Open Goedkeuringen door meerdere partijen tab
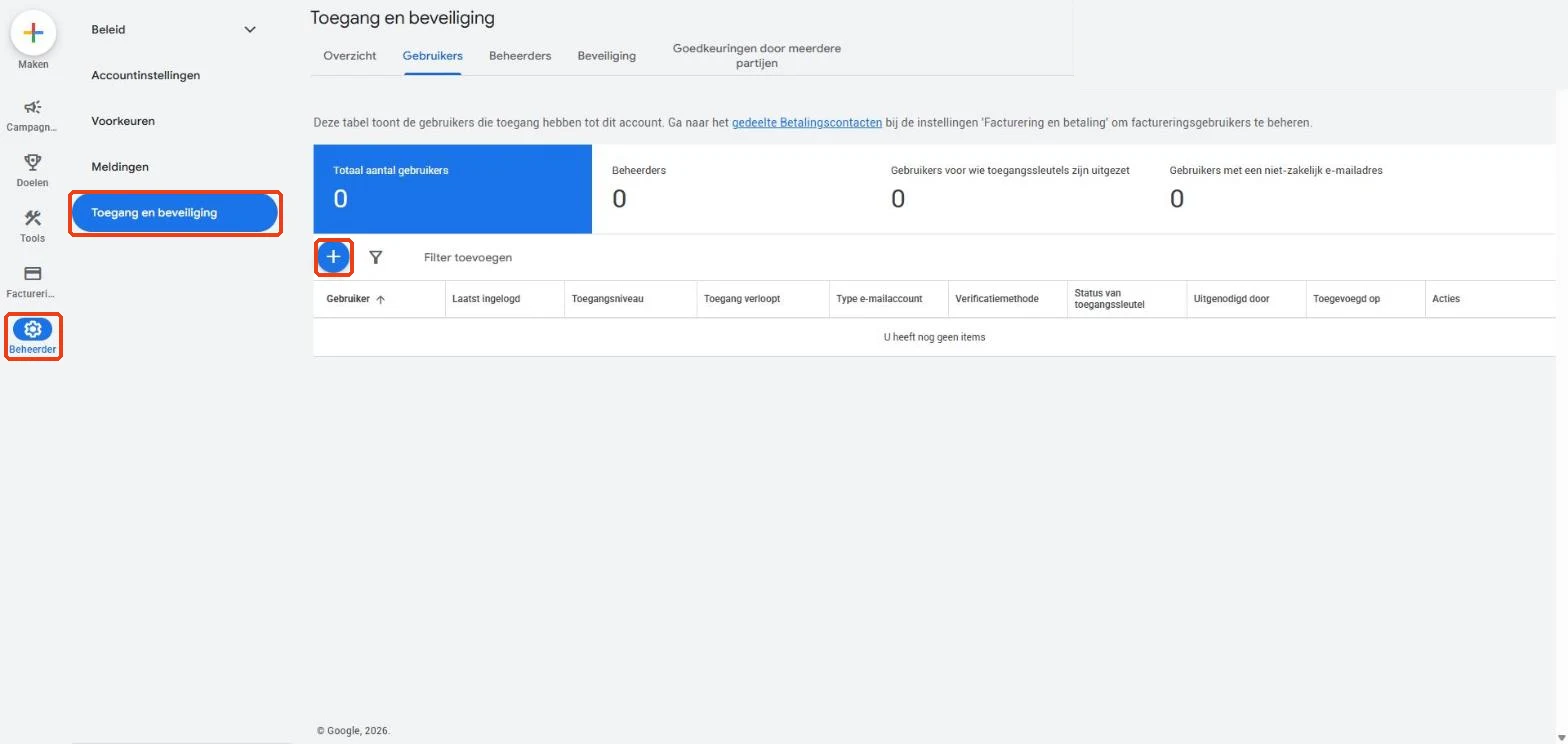Screen dimensions: 1568x744 click(x=757, y=56)
